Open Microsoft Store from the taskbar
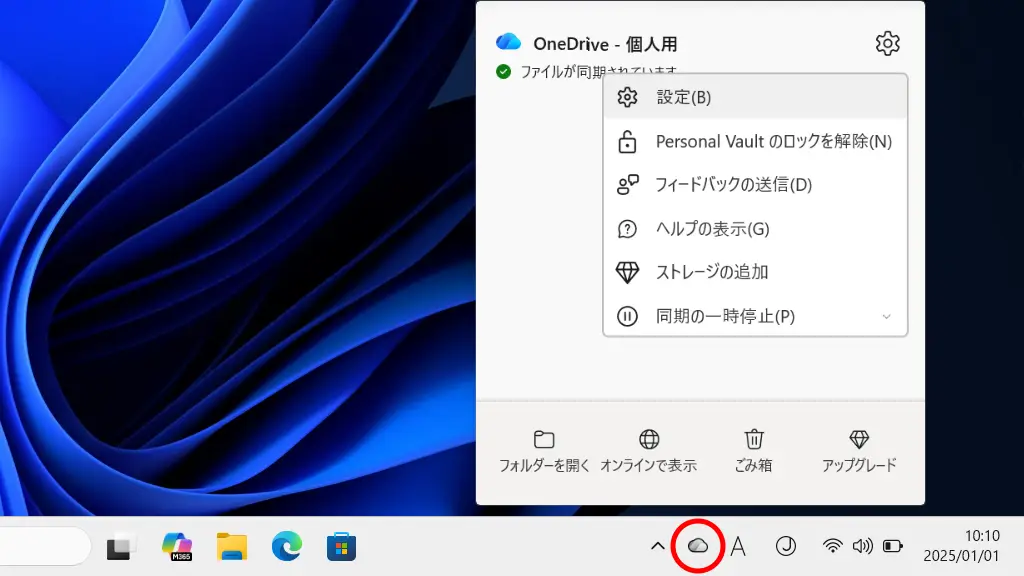The width and height of the screenshot is (1024, 576). pos(342,546)
